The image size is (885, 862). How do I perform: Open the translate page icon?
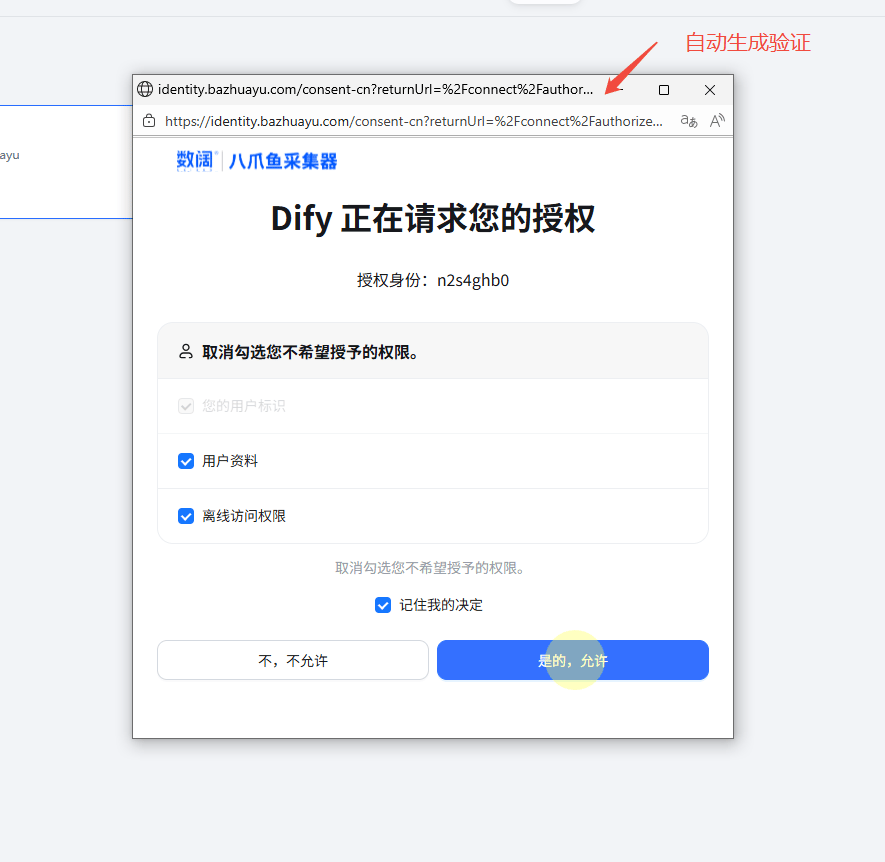(689, 121)
